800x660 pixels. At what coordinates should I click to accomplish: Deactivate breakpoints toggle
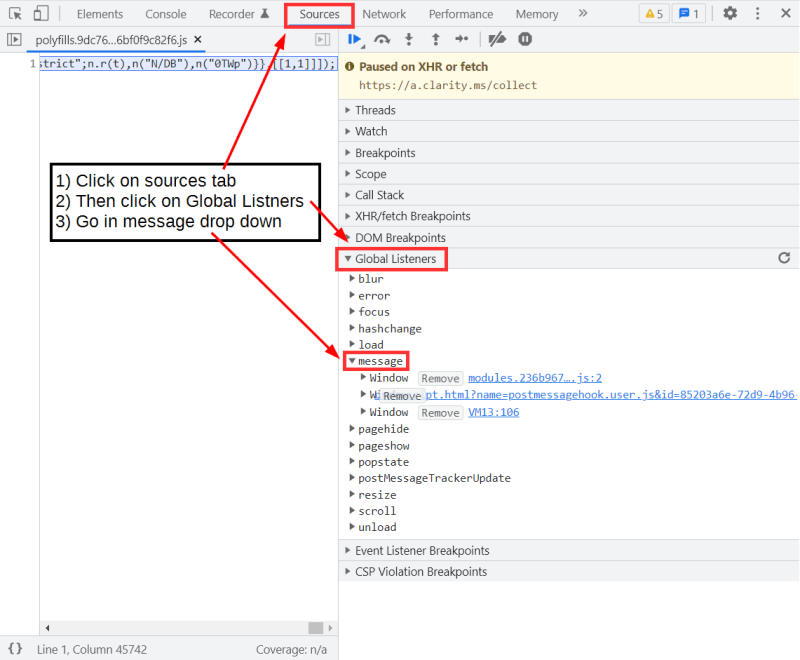(497, 39)
